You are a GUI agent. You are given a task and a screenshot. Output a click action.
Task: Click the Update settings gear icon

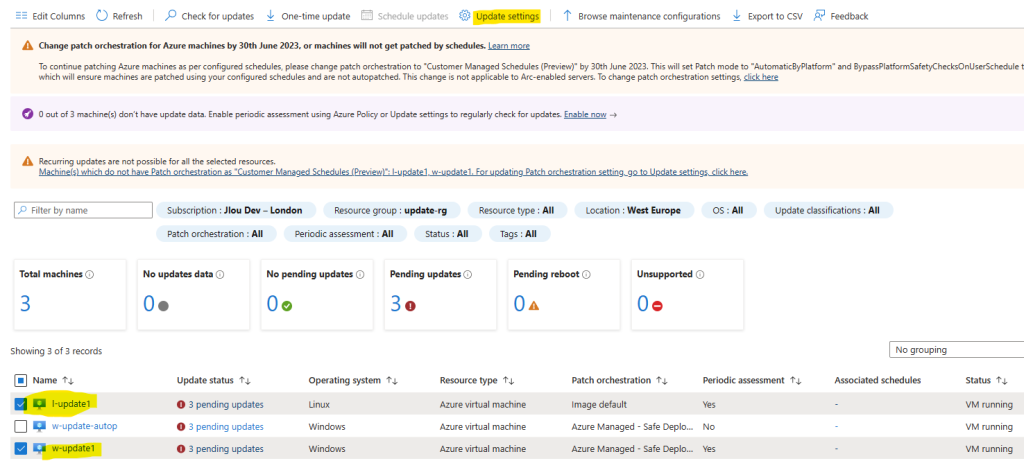(x=465, y=16)
